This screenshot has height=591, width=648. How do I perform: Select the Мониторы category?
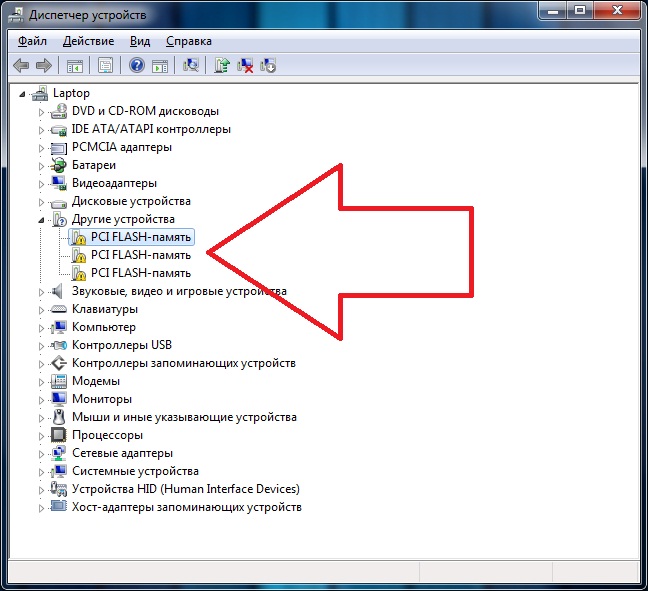pos(102,399)
